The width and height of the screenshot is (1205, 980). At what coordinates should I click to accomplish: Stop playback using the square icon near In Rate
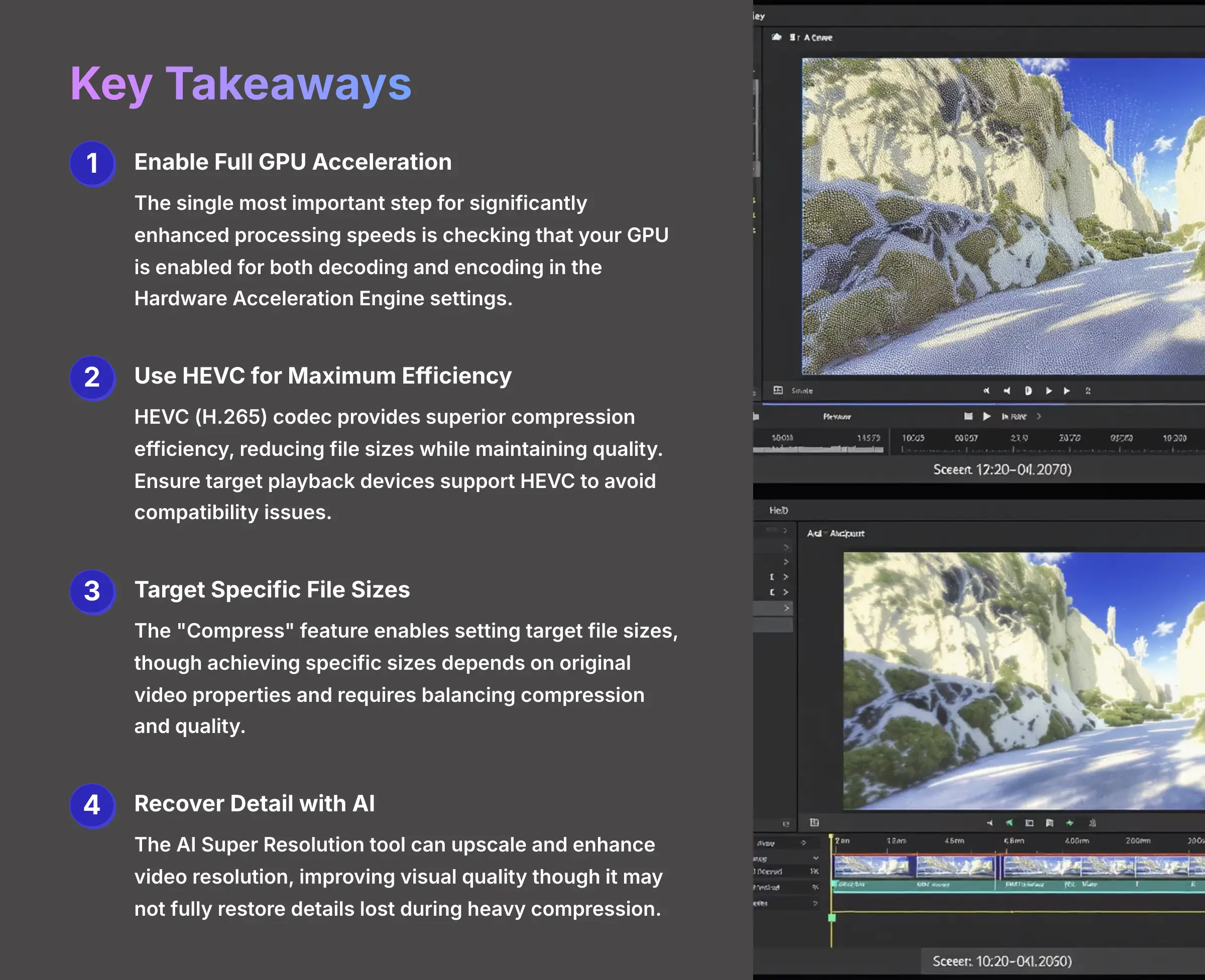969,416
